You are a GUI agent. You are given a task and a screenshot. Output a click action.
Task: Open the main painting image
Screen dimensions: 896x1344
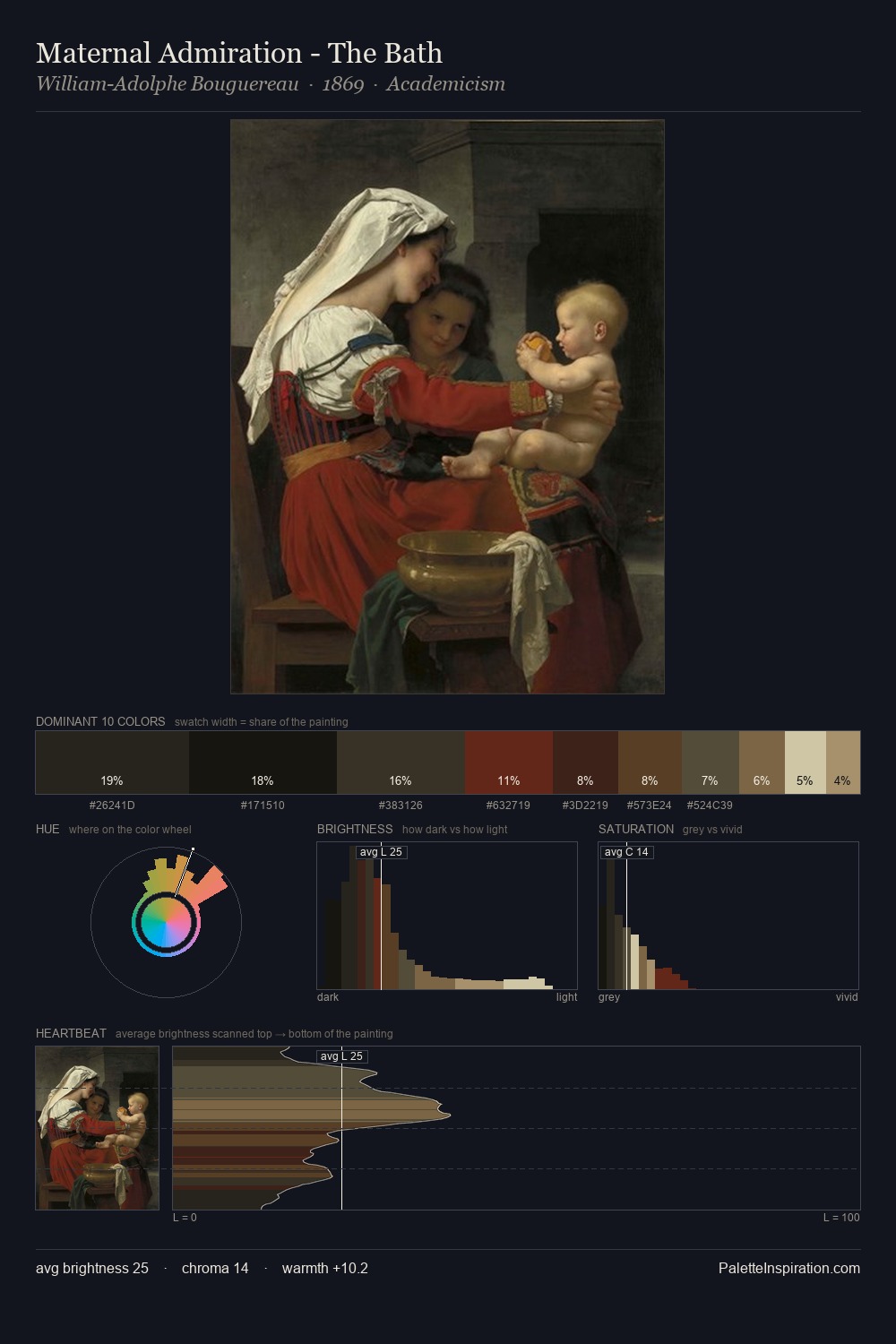447,407
